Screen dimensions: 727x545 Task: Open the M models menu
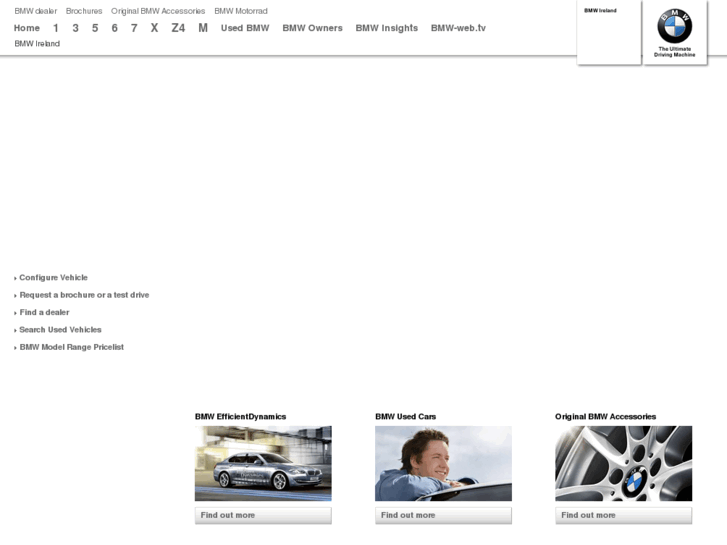point(203,28)
